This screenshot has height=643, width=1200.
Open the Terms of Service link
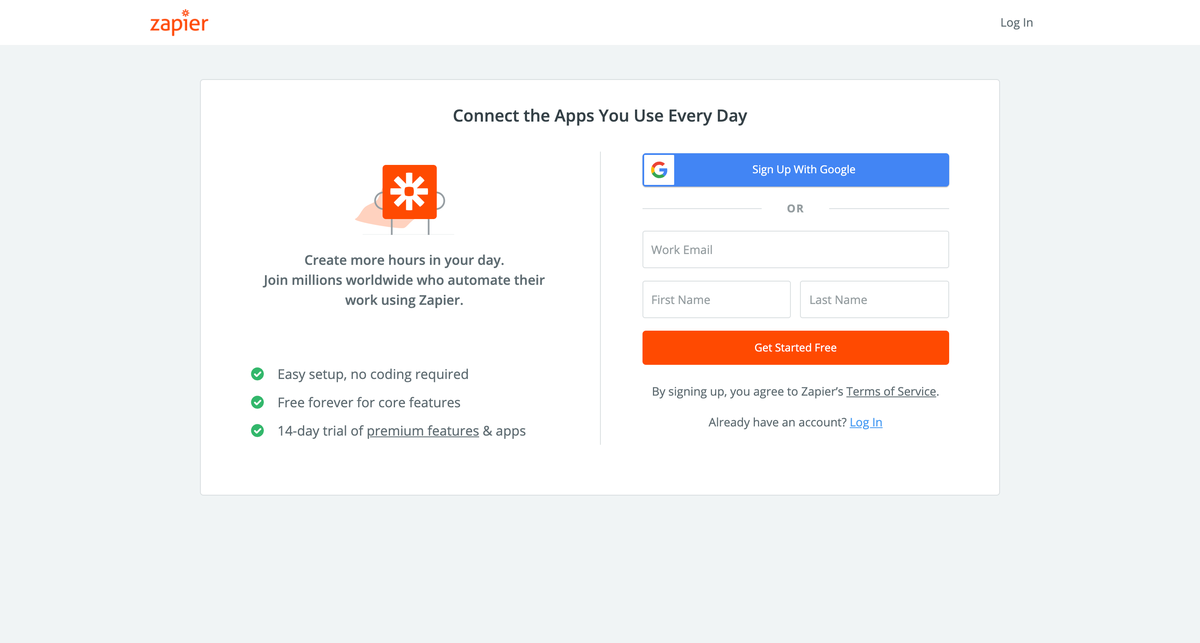pos(891,392)
